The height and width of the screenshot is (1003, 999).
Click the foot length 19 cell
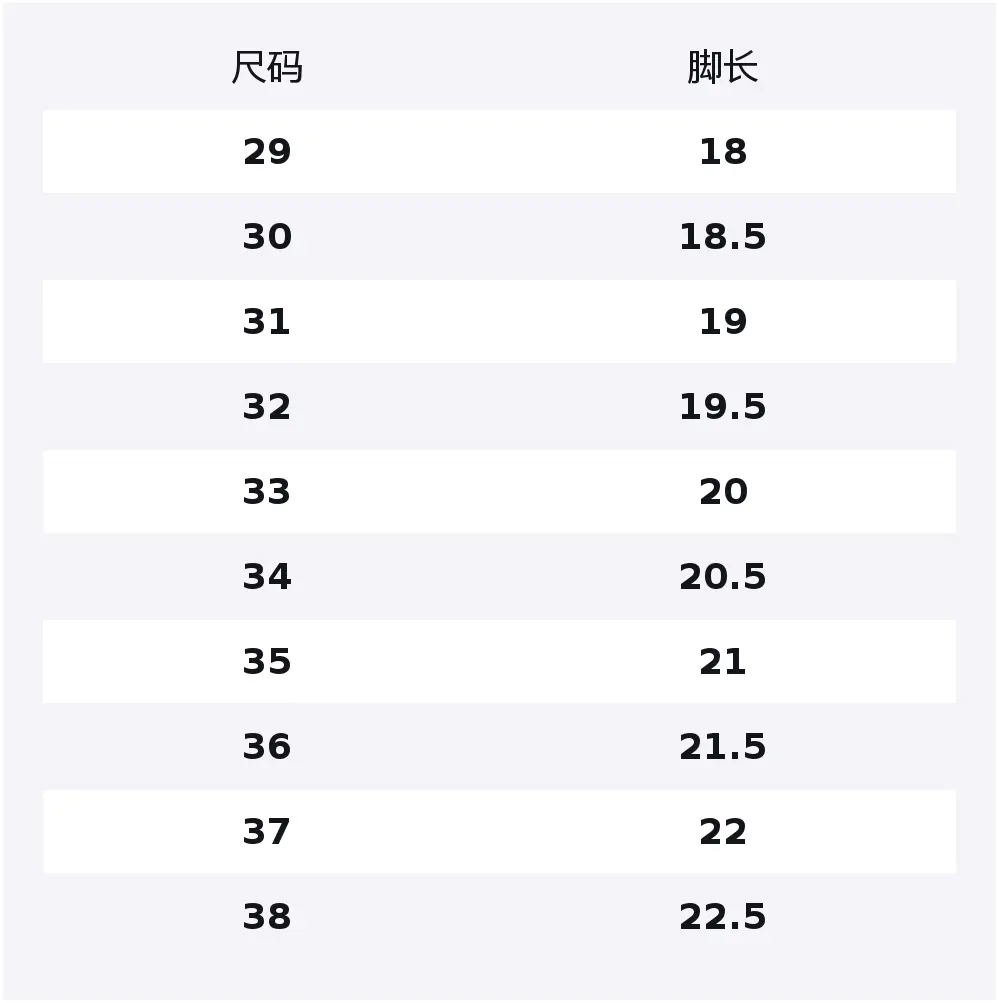[722, 322]
